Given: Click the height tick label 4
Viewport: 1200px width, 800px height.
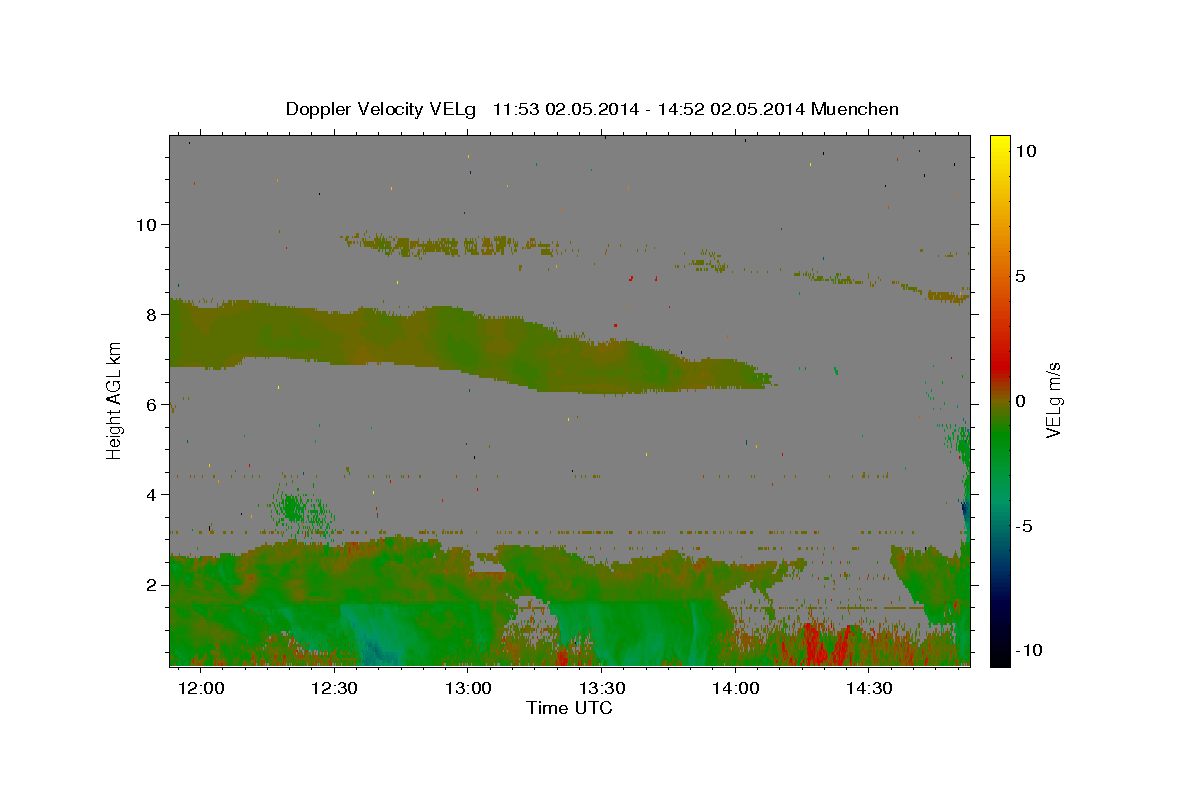Looking at the screenshot, I should point(150,494).
